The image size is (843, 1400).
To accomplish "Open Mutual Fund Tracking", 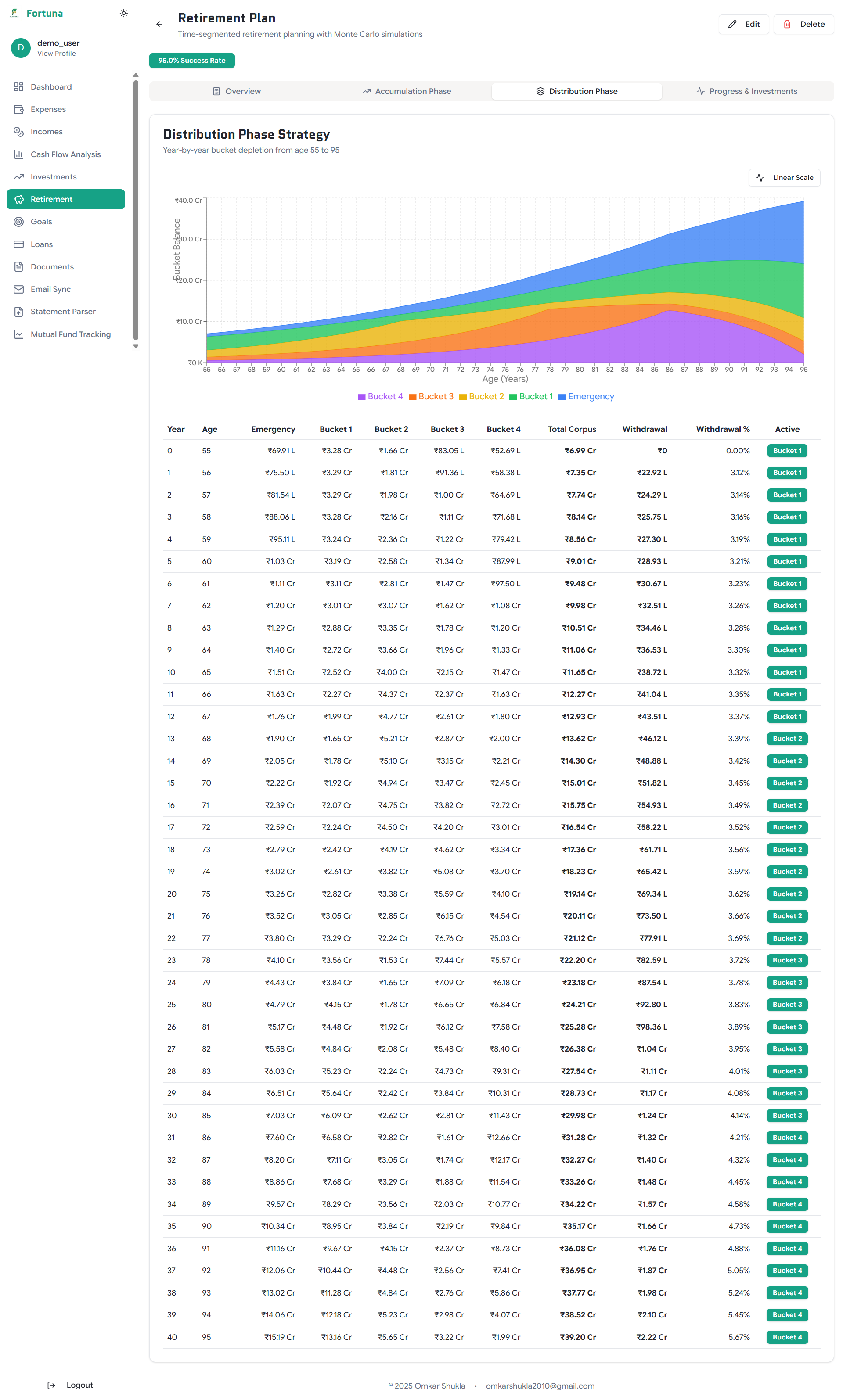I will (70, 334).
